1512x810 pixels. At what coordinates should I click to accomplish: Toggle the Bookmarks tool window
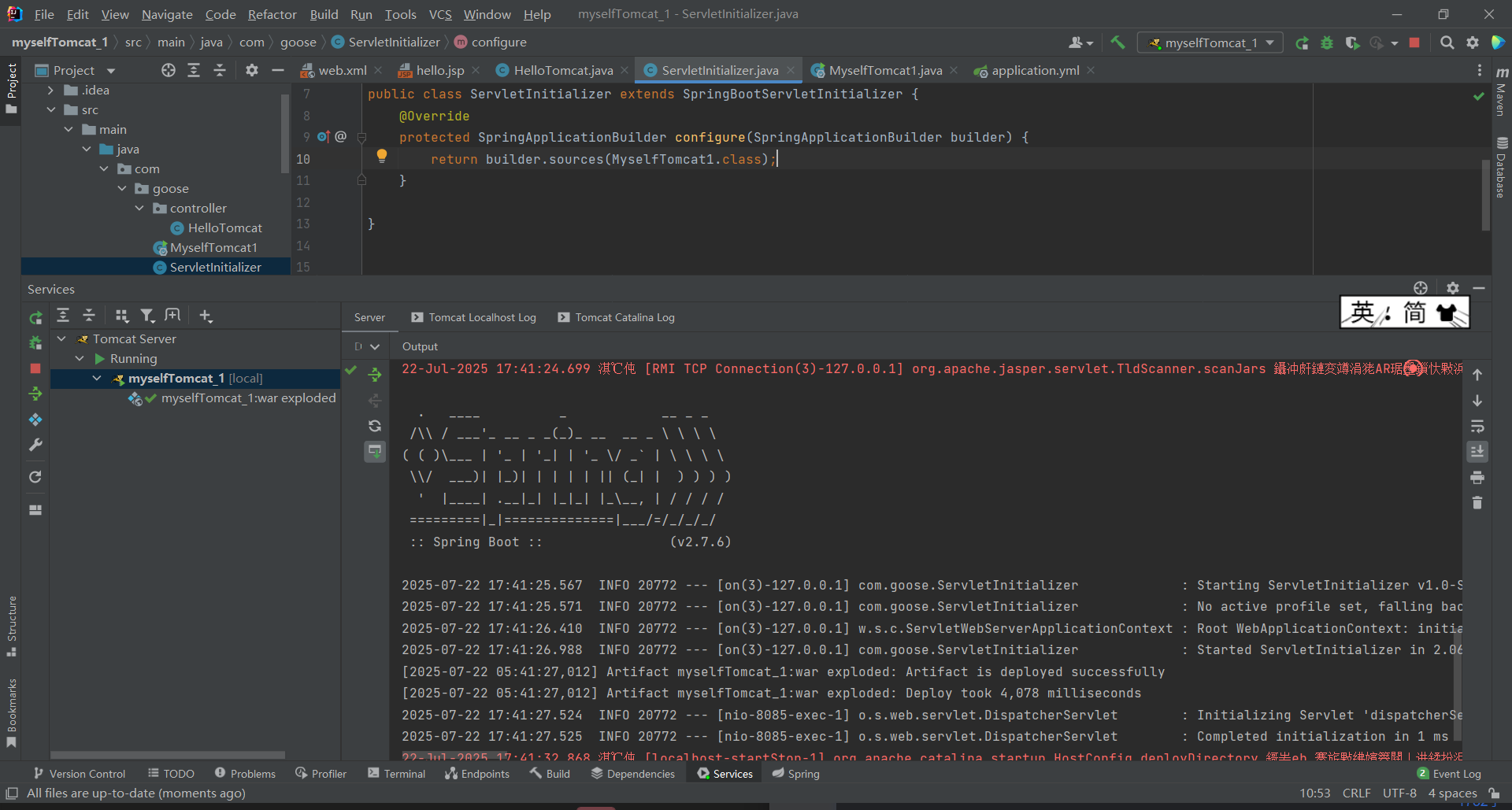pyautogui.click(x=11, y=713)
